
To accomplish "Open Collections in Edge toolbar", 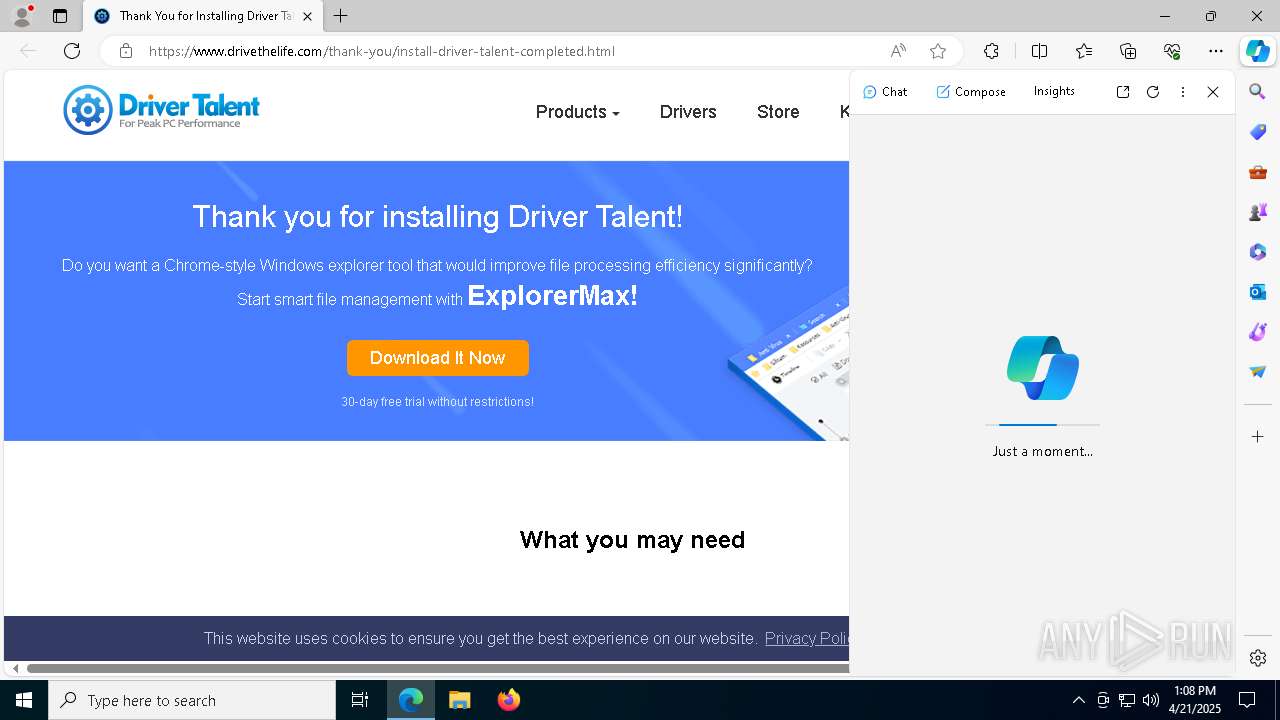I will tap(1128, 51).
